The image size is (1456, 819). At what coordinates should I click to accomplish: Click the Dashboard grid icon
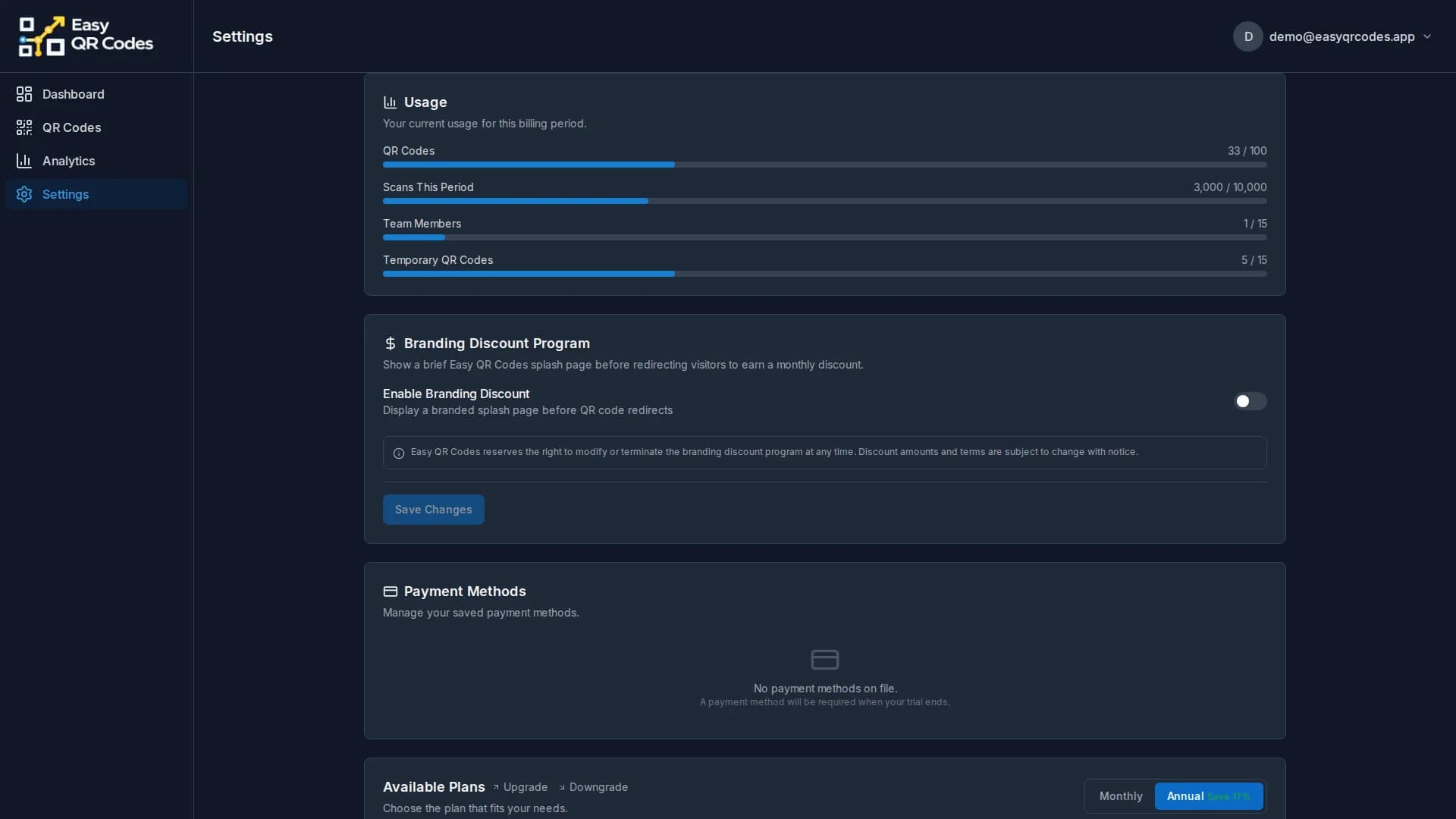click(x=24, y=94)
